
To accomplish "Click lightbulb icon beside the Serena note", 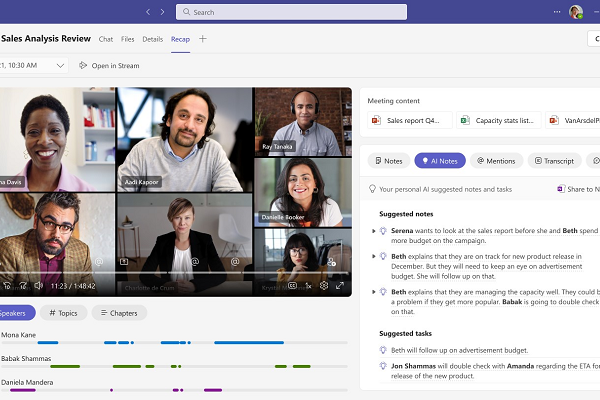I will tap(383, 231).
